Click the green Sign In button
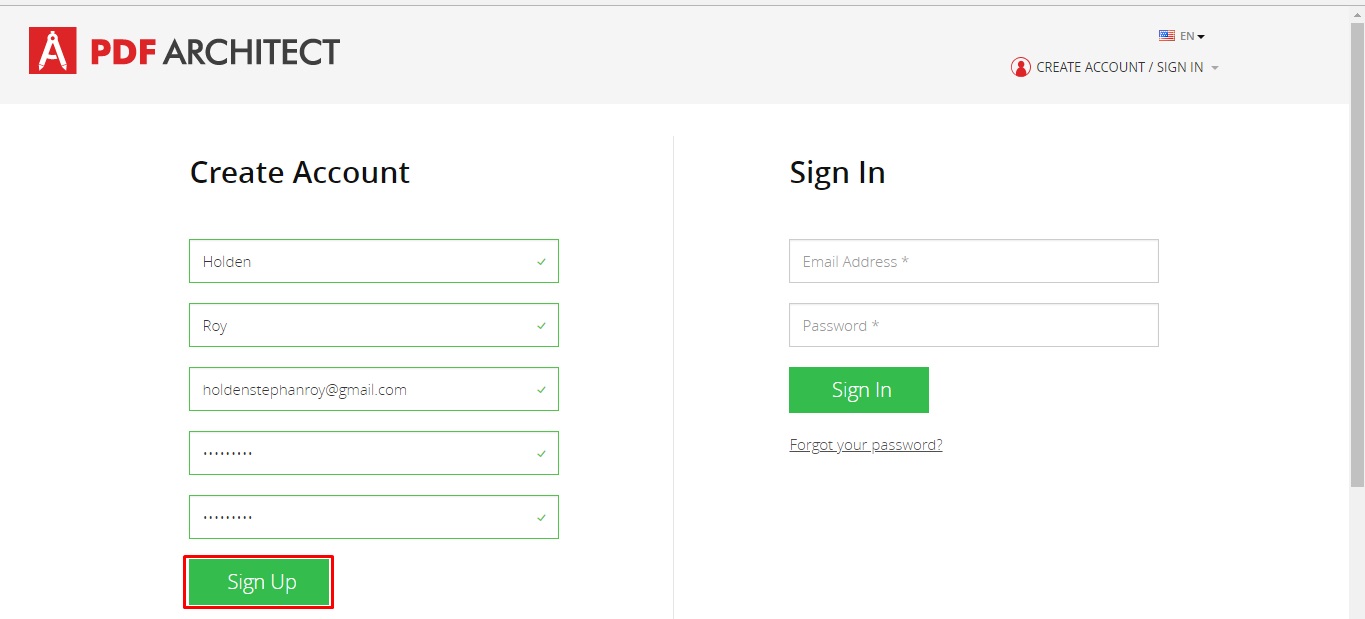 pyautogui.click(x=859, y=390)
